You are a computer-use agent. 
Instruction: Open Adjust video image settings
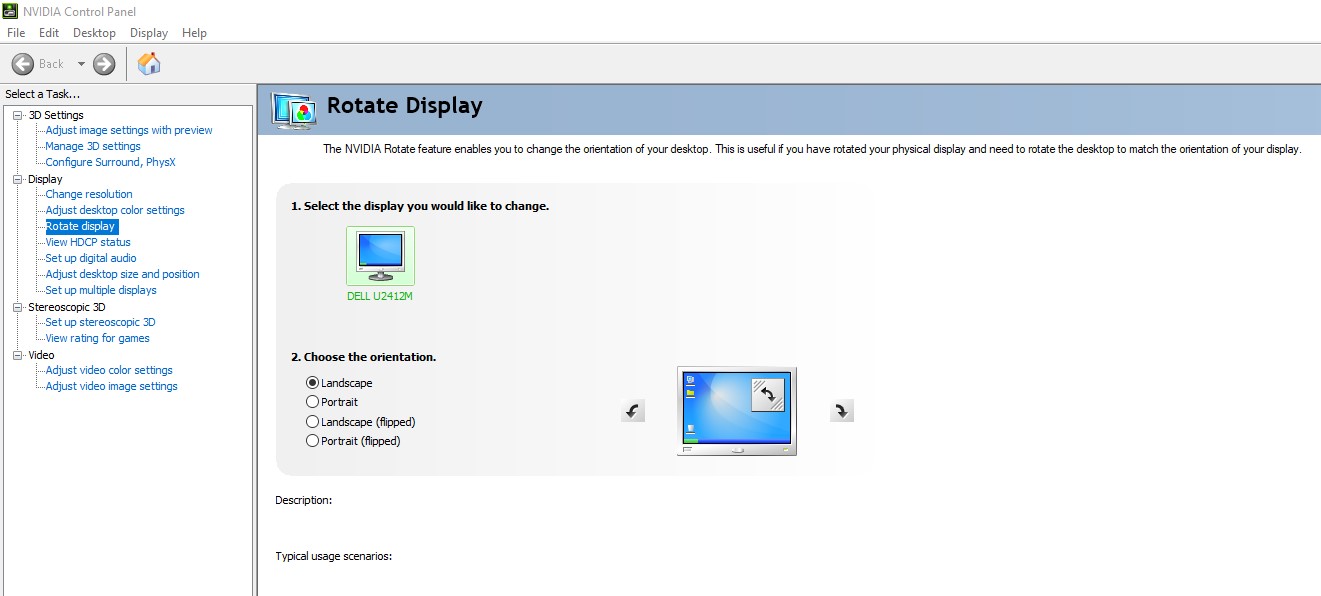(x=111, y=386)
